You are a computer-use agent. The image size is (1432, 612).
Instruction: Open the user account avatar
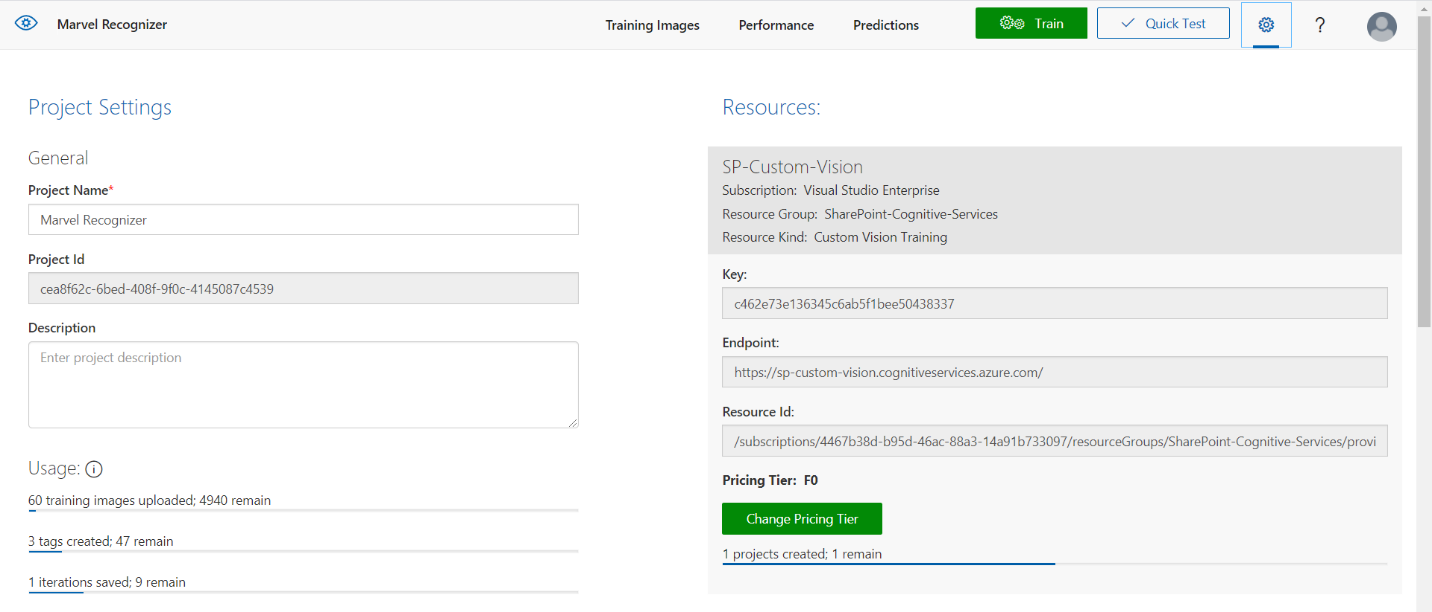(1381, 26)
